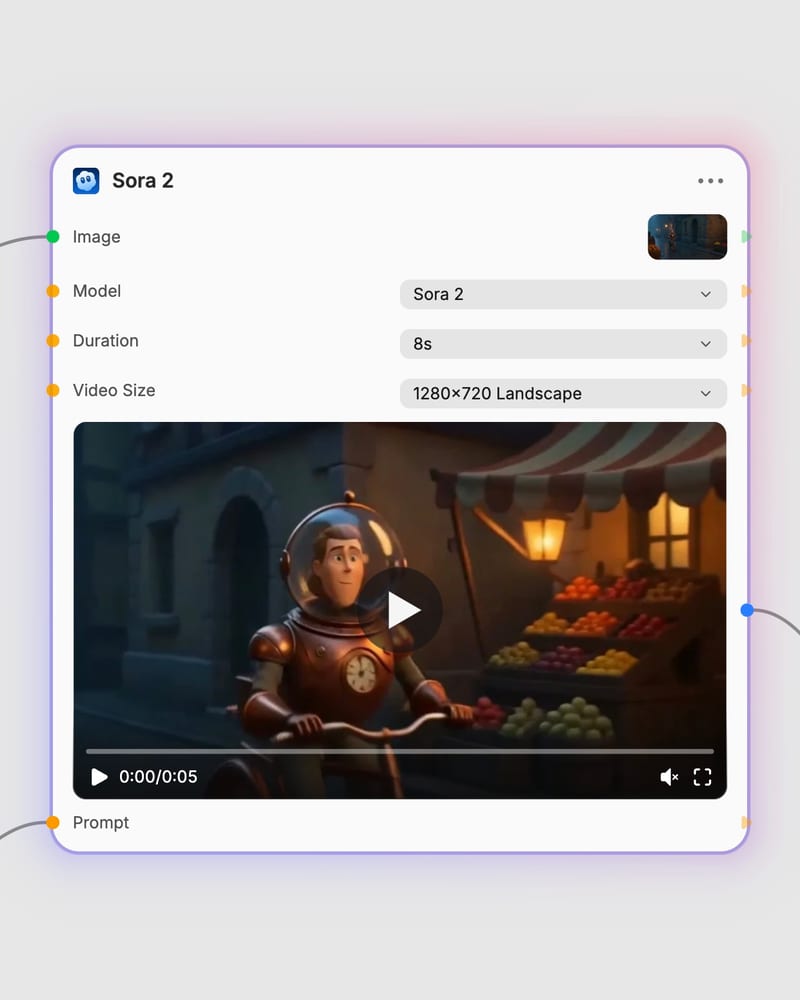Play video using the bottom-bar play icon
Screen dimensions: 800x1000
click(99, 777)
